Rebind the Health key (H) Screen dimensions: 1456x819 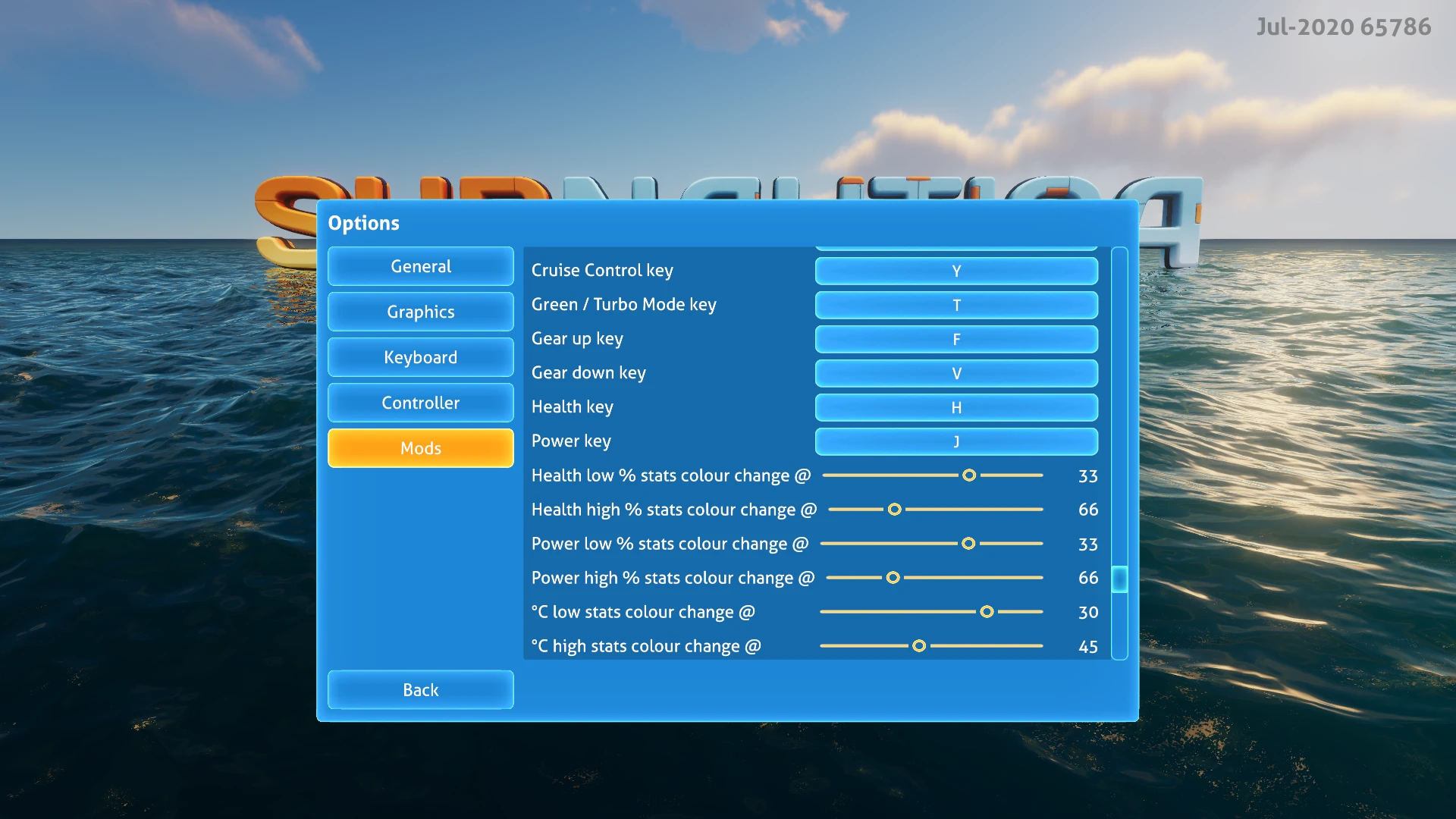click(x=956, y=407)
